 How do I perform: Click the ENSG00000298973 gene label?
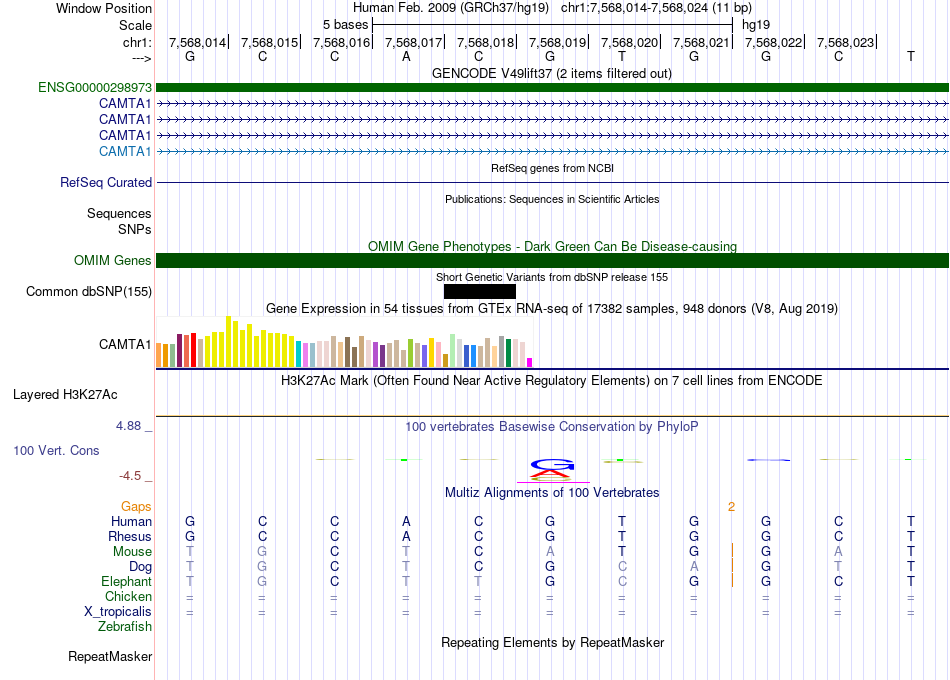coord(95,87)
